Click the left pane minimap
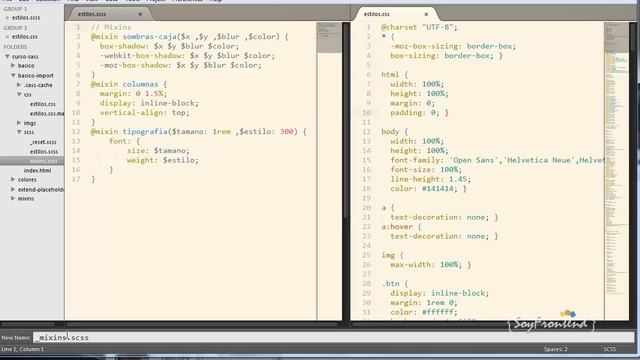Viewport: 640px width, 360px height. coord(329,171)
